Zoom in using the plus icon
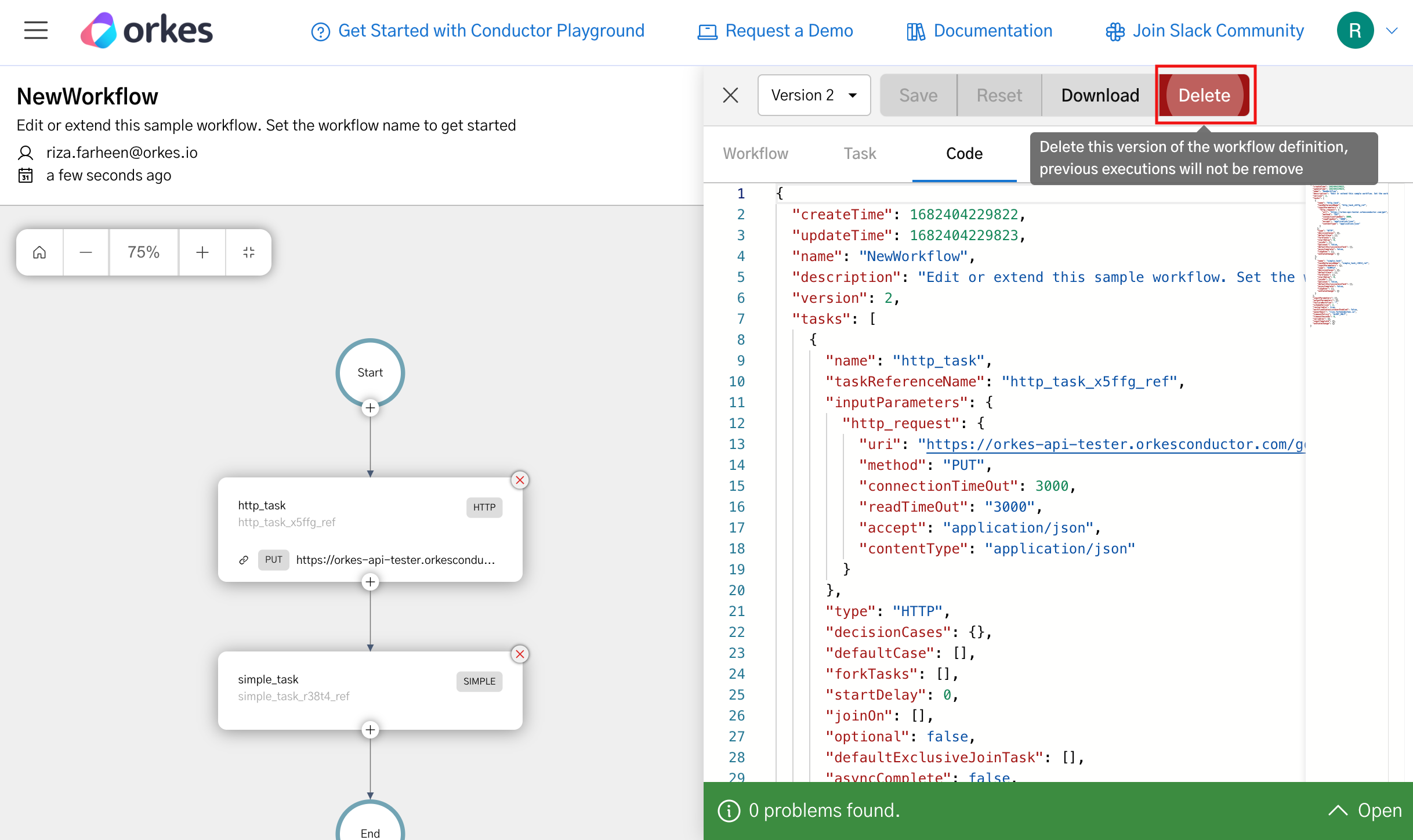This screenshot has height=840, width=1413. 201,252
